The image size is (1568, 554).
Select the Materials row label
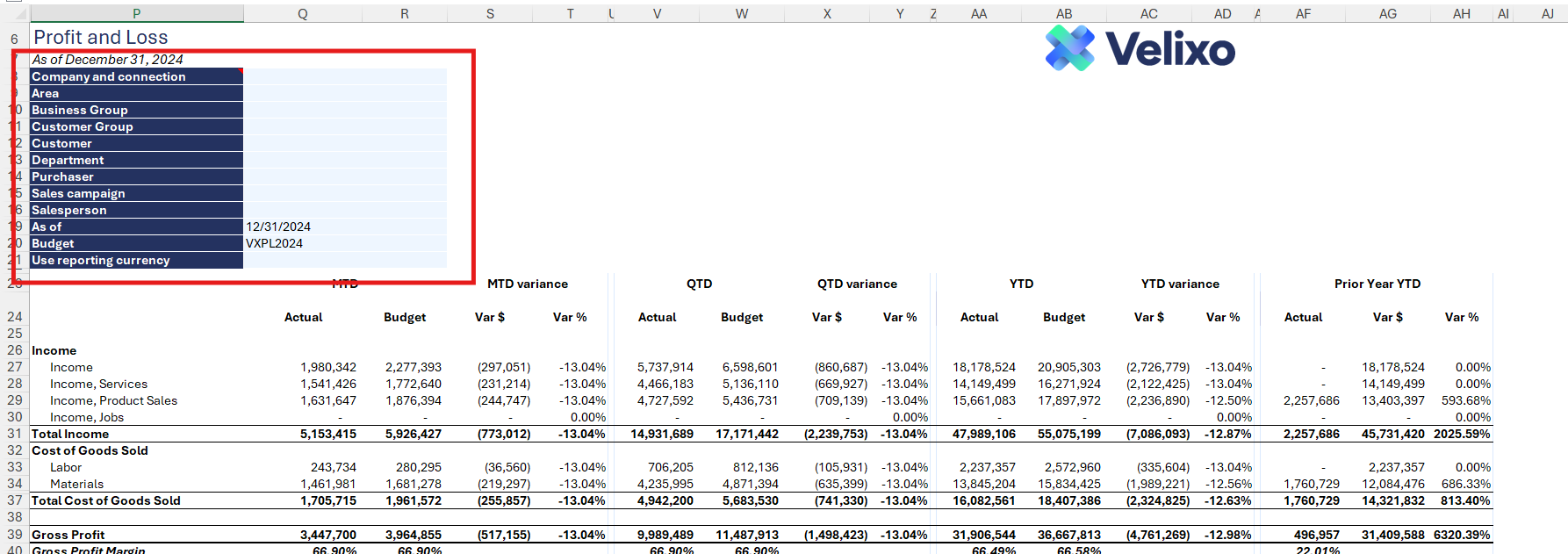tap(76, 484)
